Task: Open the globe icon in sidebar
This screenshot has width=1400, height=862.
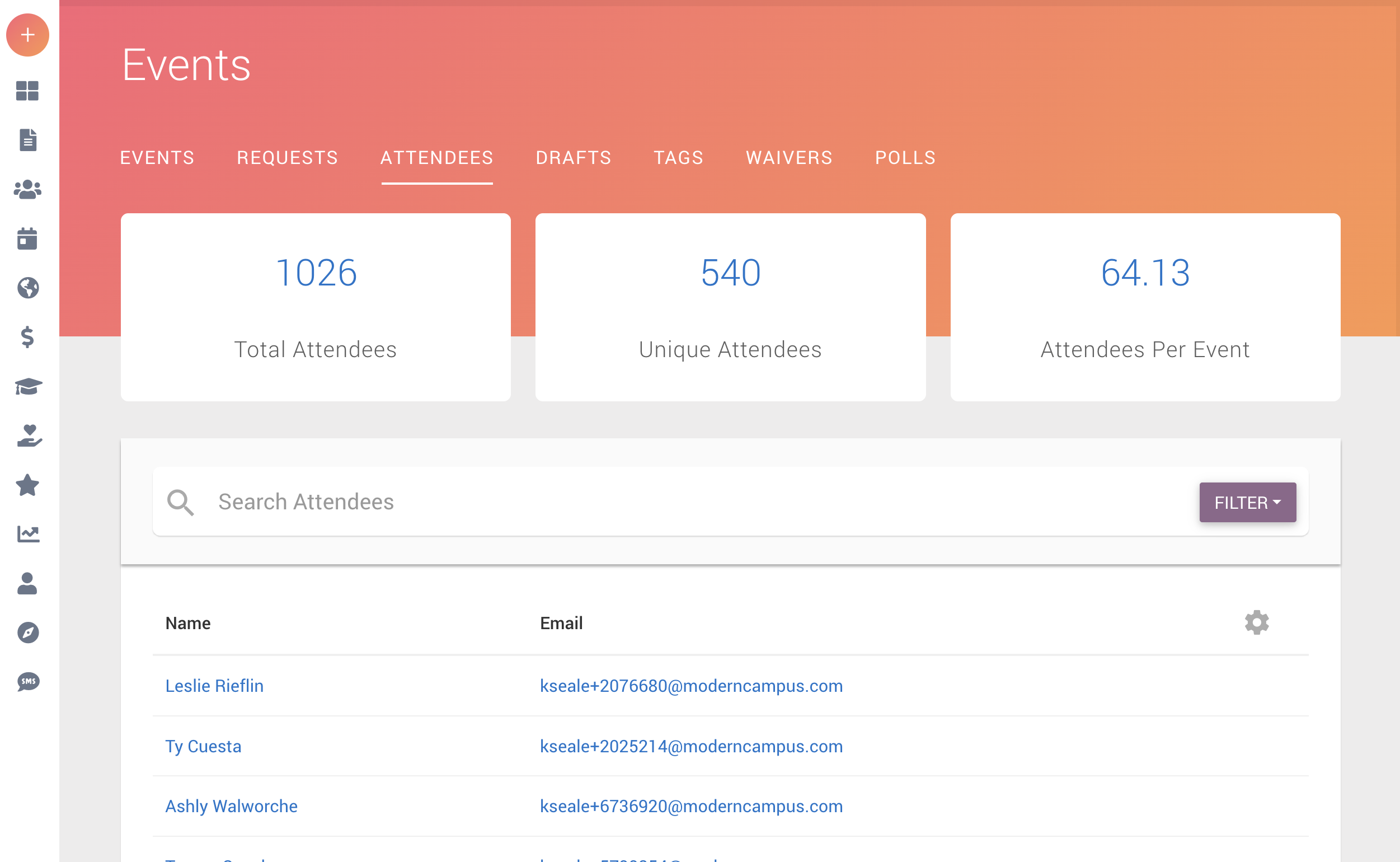Action: pyautogui.click(x=27, y=288)
